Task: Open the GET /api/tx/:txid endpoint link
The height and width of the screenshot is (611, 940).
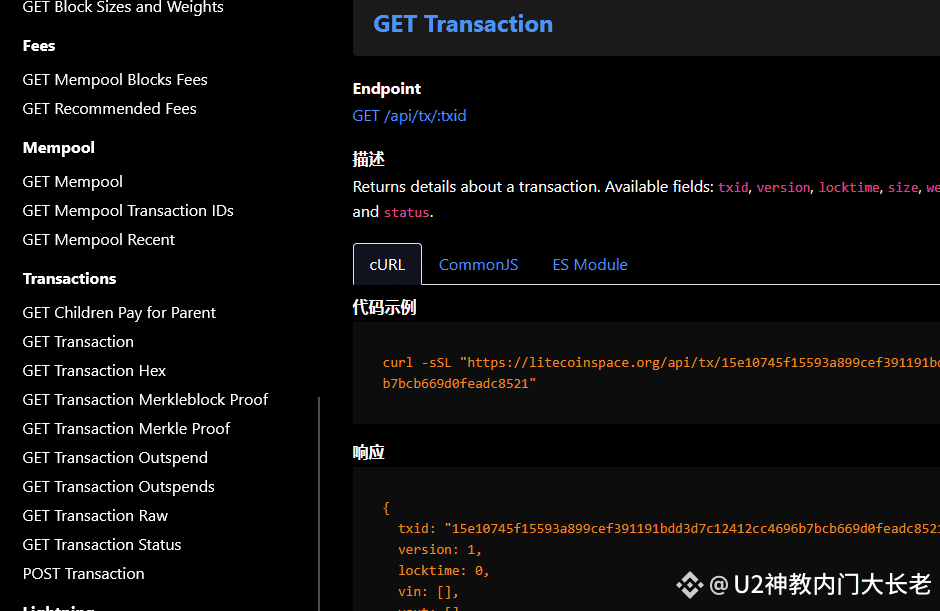Action: point(409,116)
